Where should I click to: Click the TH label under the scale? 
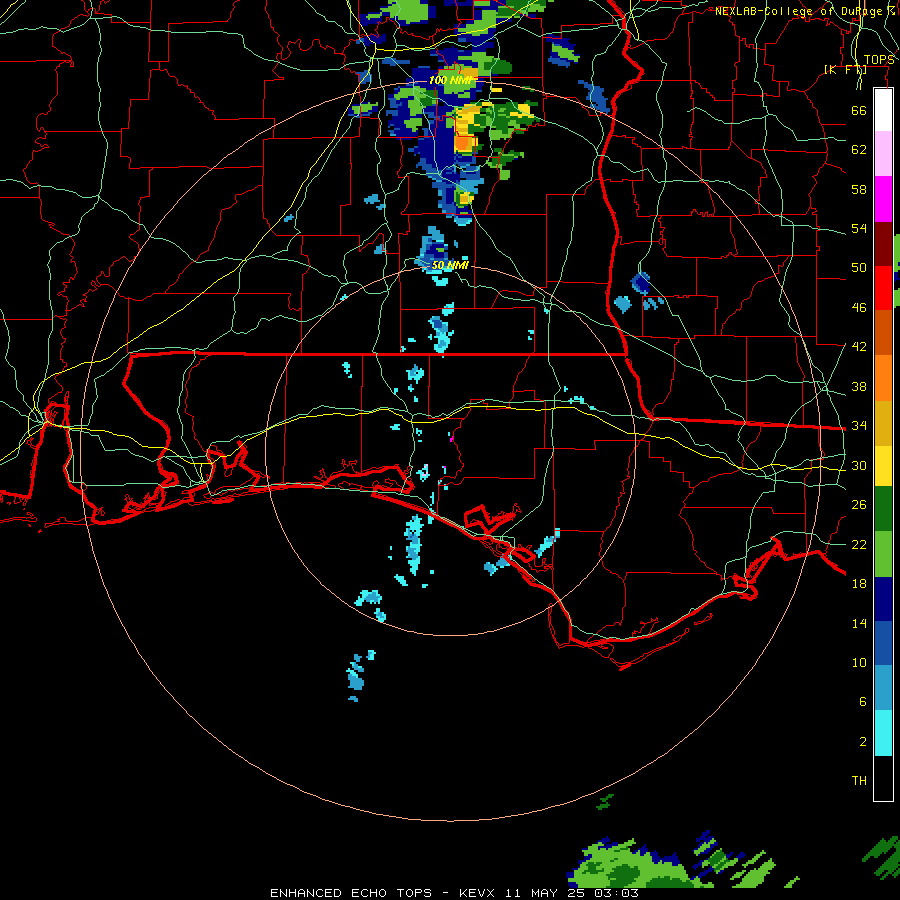(859, 780)
